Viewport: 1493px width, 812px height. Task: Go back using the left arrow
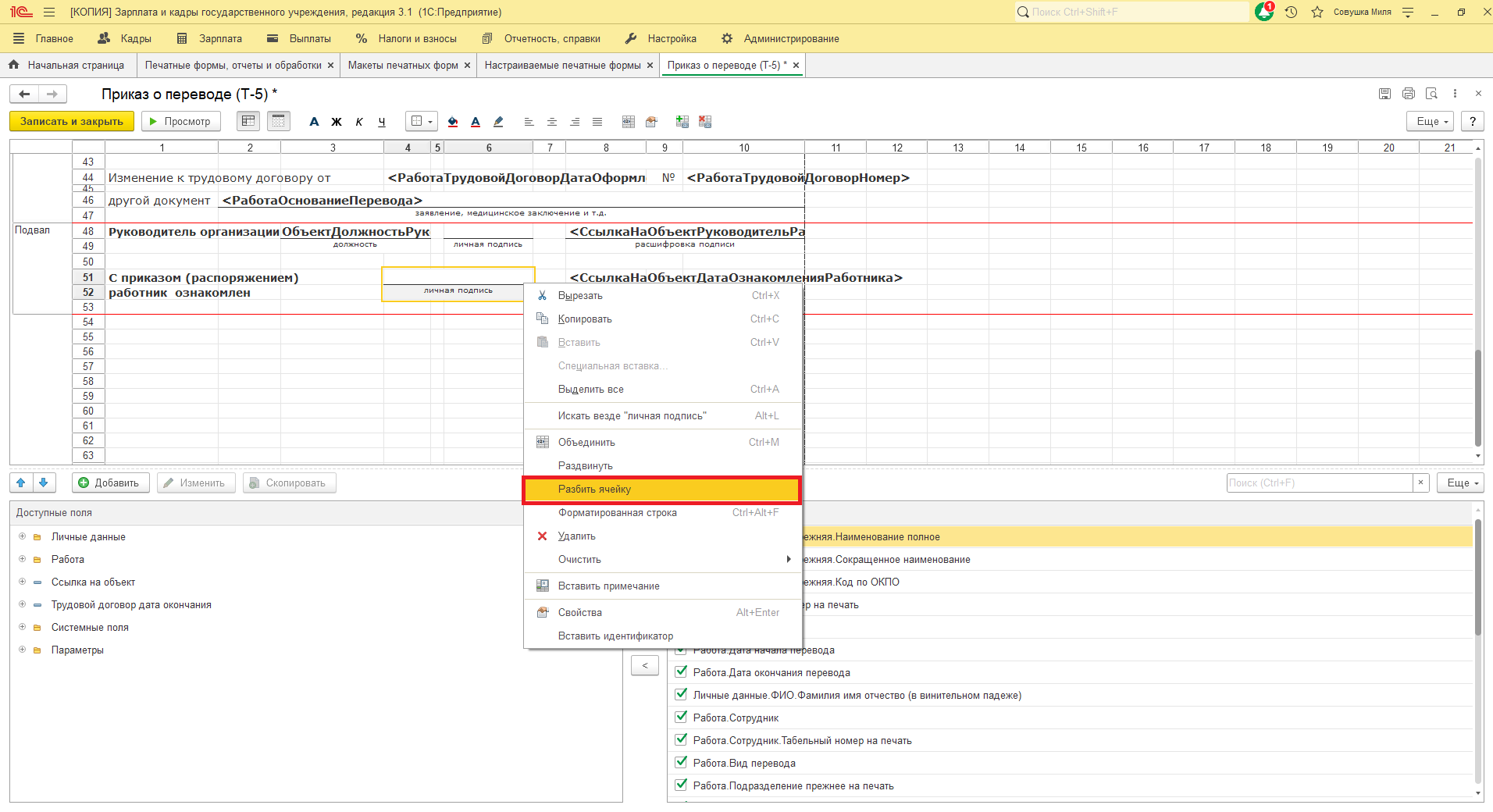(x=24, y=94)
